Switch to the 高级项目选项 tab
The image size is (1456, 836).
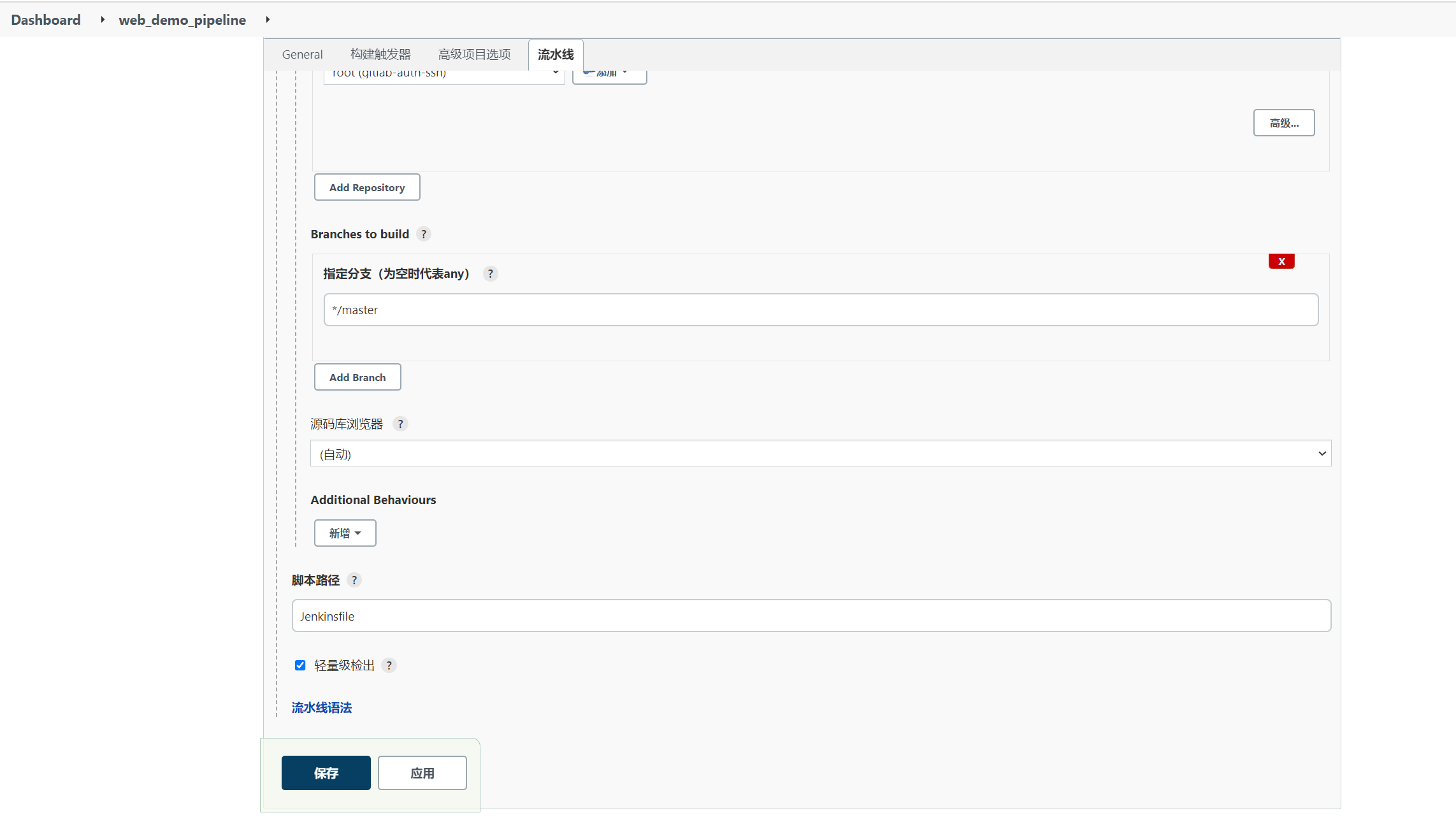click(x=474, y=54)
